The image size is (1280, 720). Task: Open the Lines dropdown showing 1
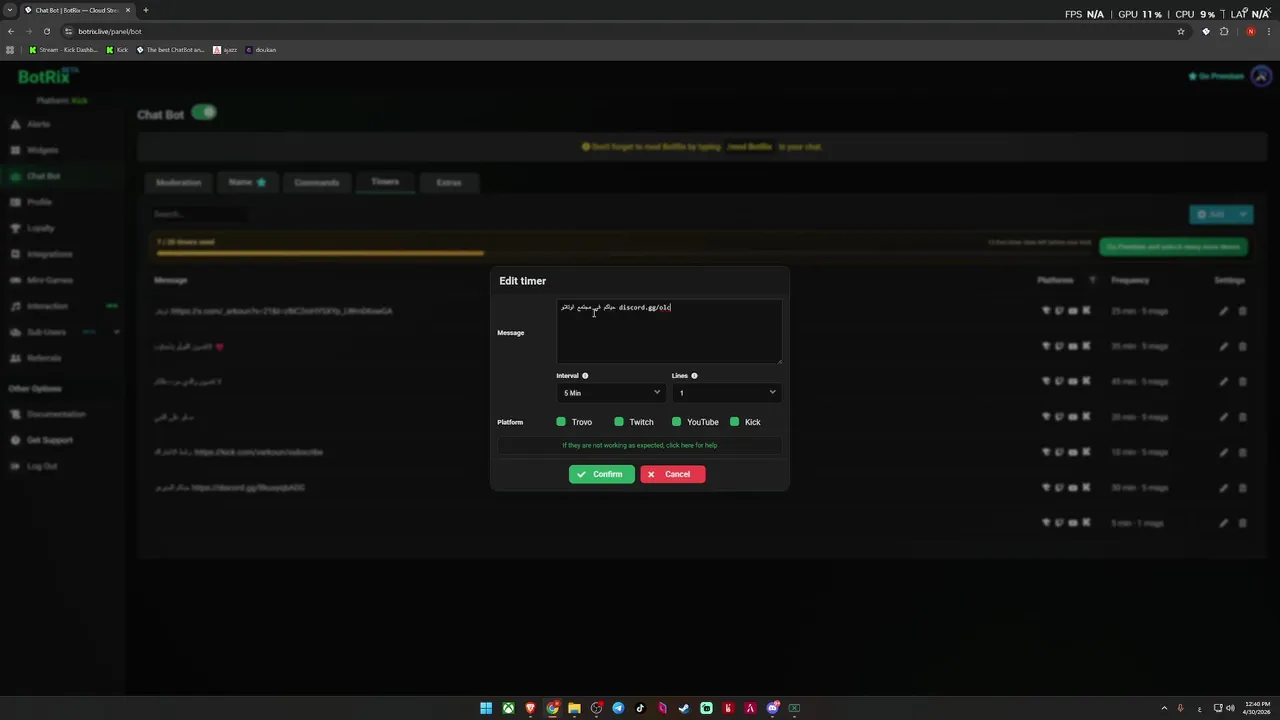point(726,393)
